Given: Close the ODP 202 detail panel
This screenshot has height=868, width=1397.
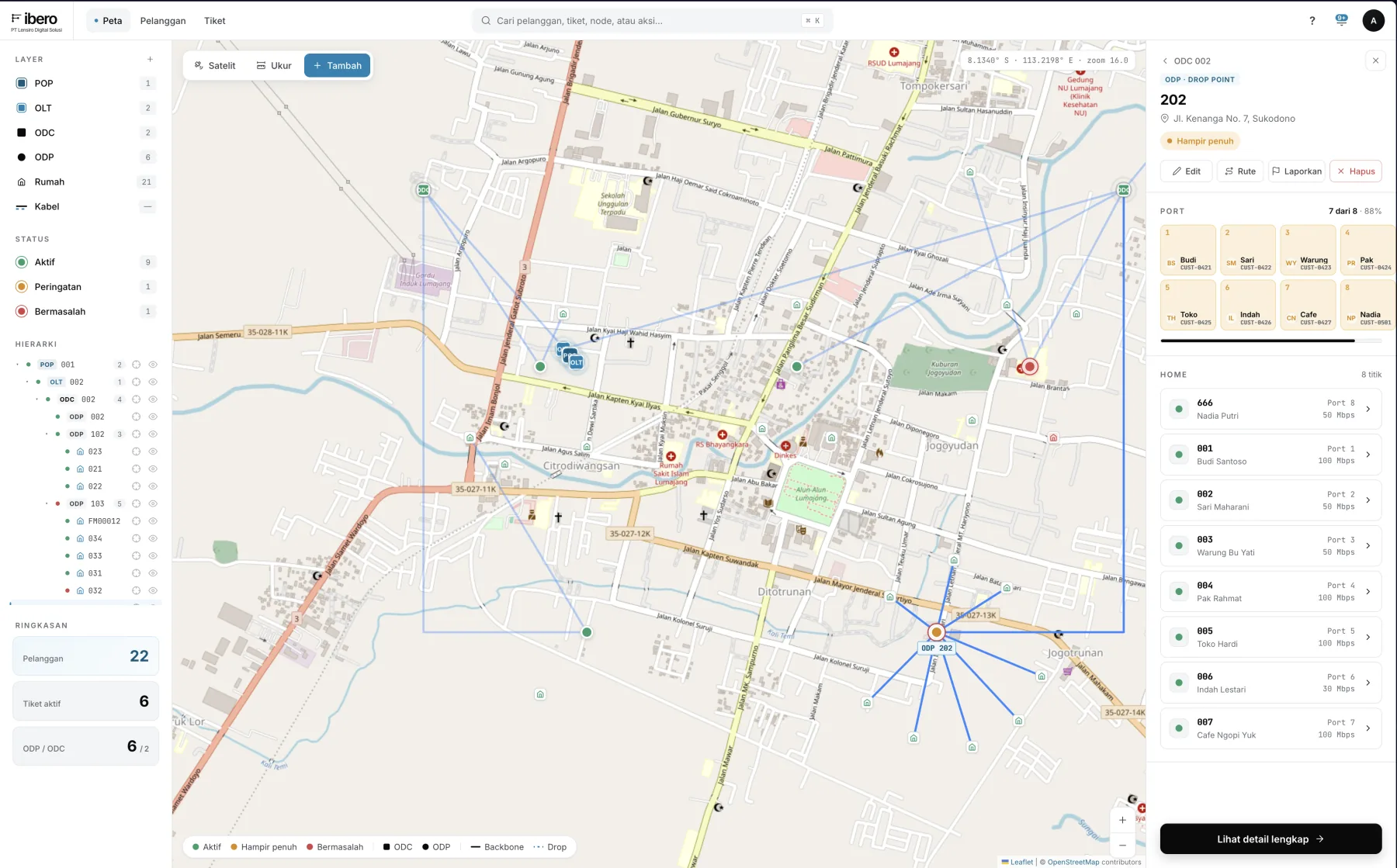Looking at the screenshot, I should 1375,61.
